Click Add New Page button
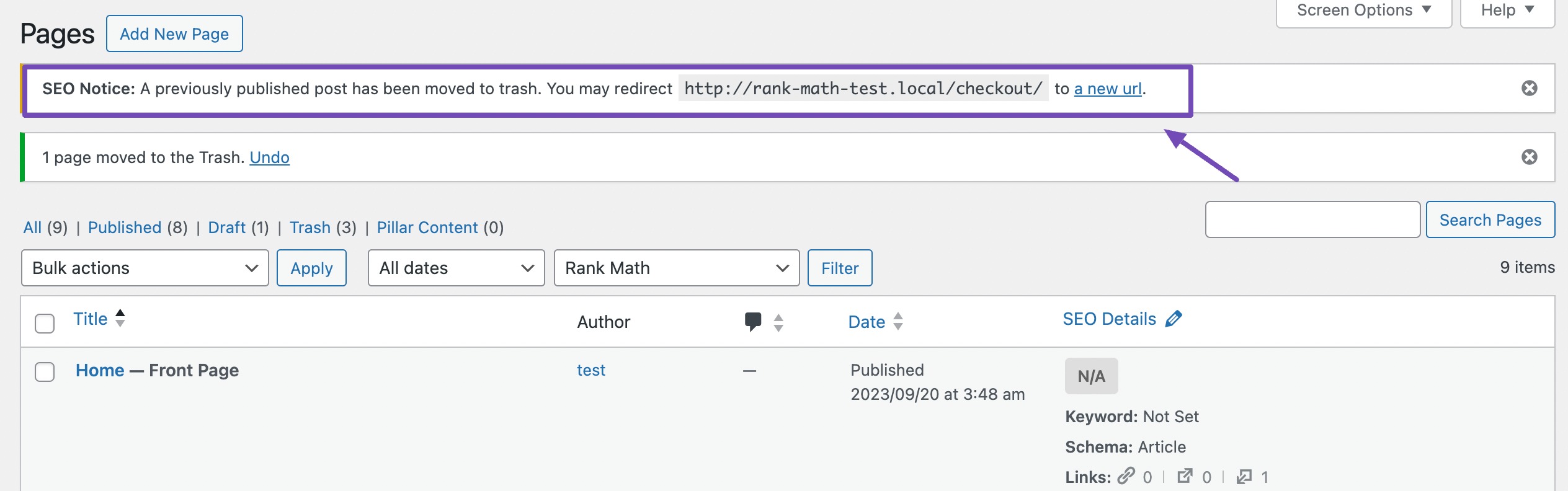Screen dimensions: 1568x491 tap(174, 33)
